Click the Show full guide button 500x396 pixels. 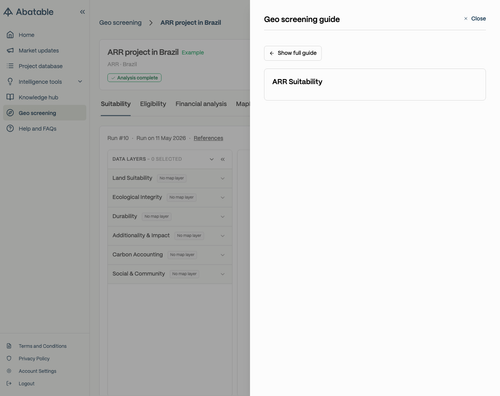pos(293,53)
